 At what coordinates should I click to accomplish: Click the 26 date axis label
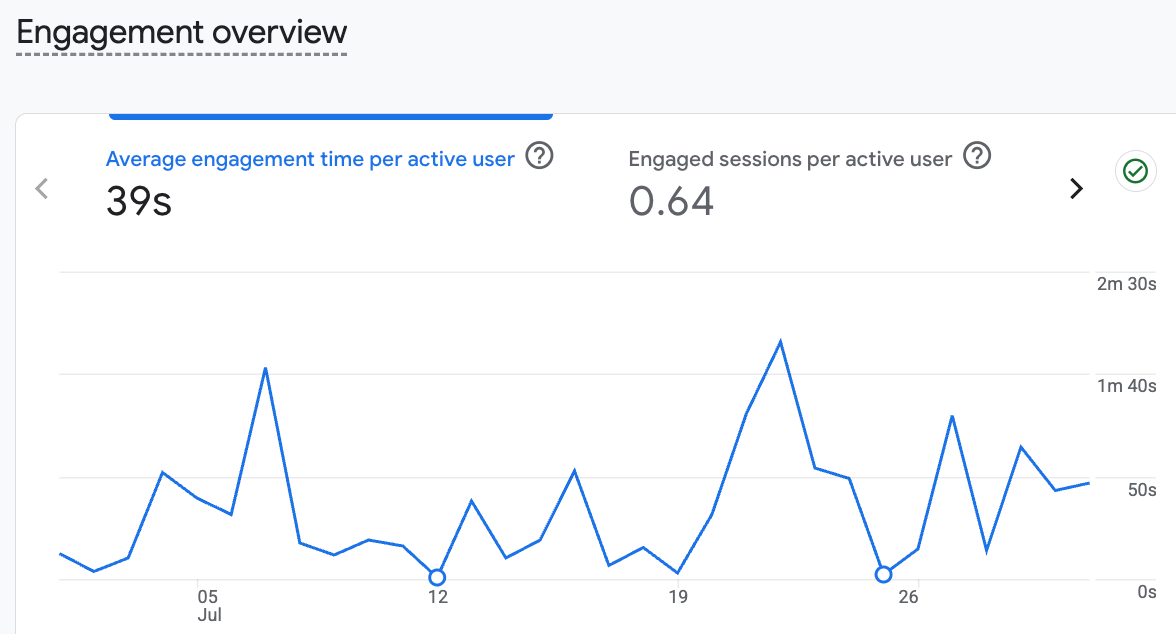click(908, 596)
